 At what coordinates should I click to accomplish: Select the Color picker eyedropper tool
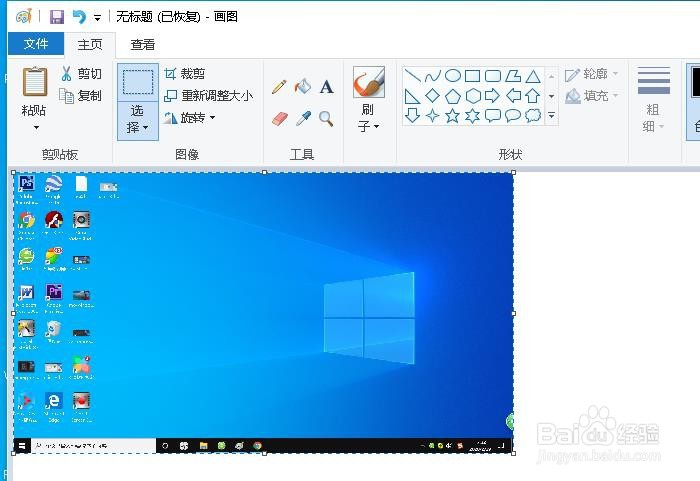pos(303,119)
